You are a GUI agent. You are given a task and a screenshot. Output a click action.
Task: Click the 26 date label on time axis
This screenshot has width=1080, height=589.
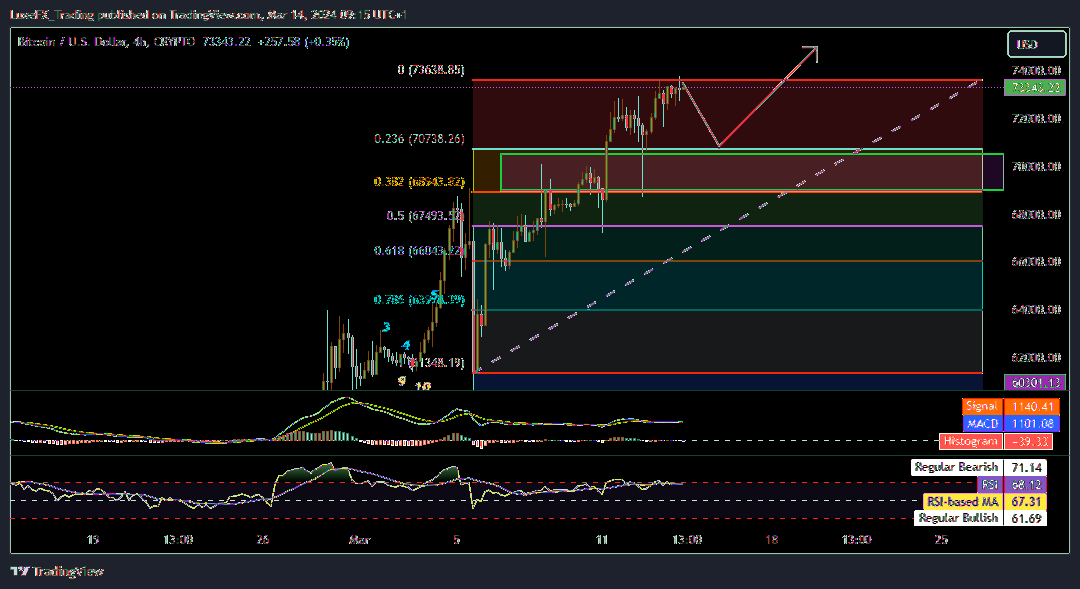(262, 539)
